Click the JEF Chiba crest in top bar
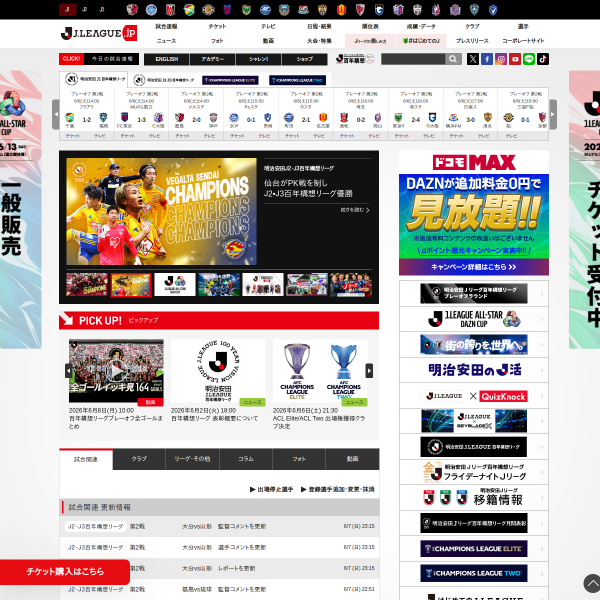 coord(189,10)
